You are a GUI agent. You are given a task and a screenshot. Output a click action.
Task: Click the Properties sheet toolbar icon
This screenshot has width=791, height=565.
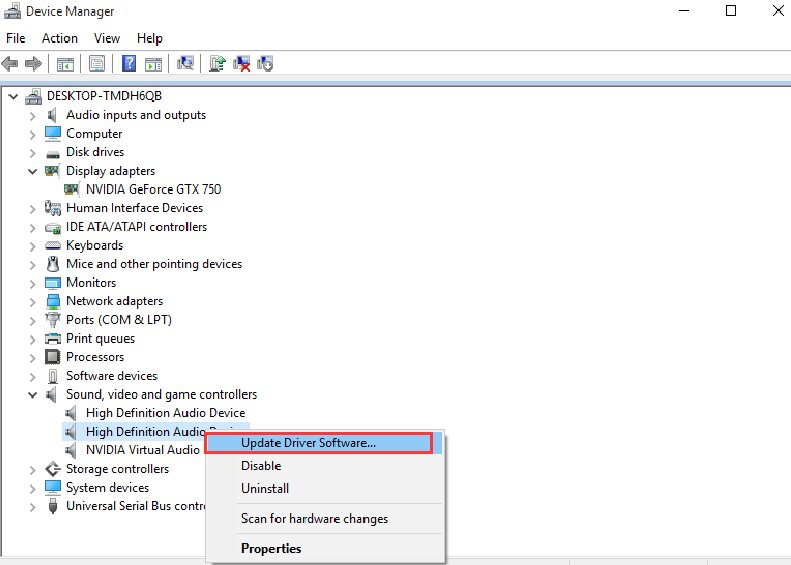[x=97, y=64]
